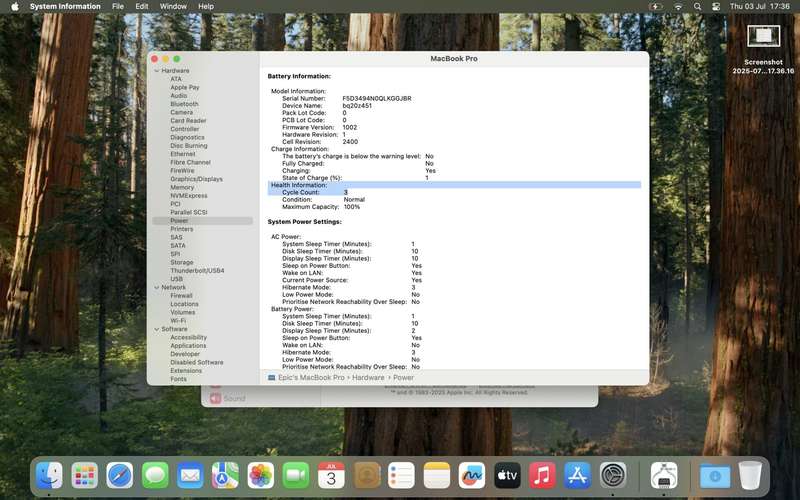Select Card Reader in the sidebar

[x=188, y=120]
